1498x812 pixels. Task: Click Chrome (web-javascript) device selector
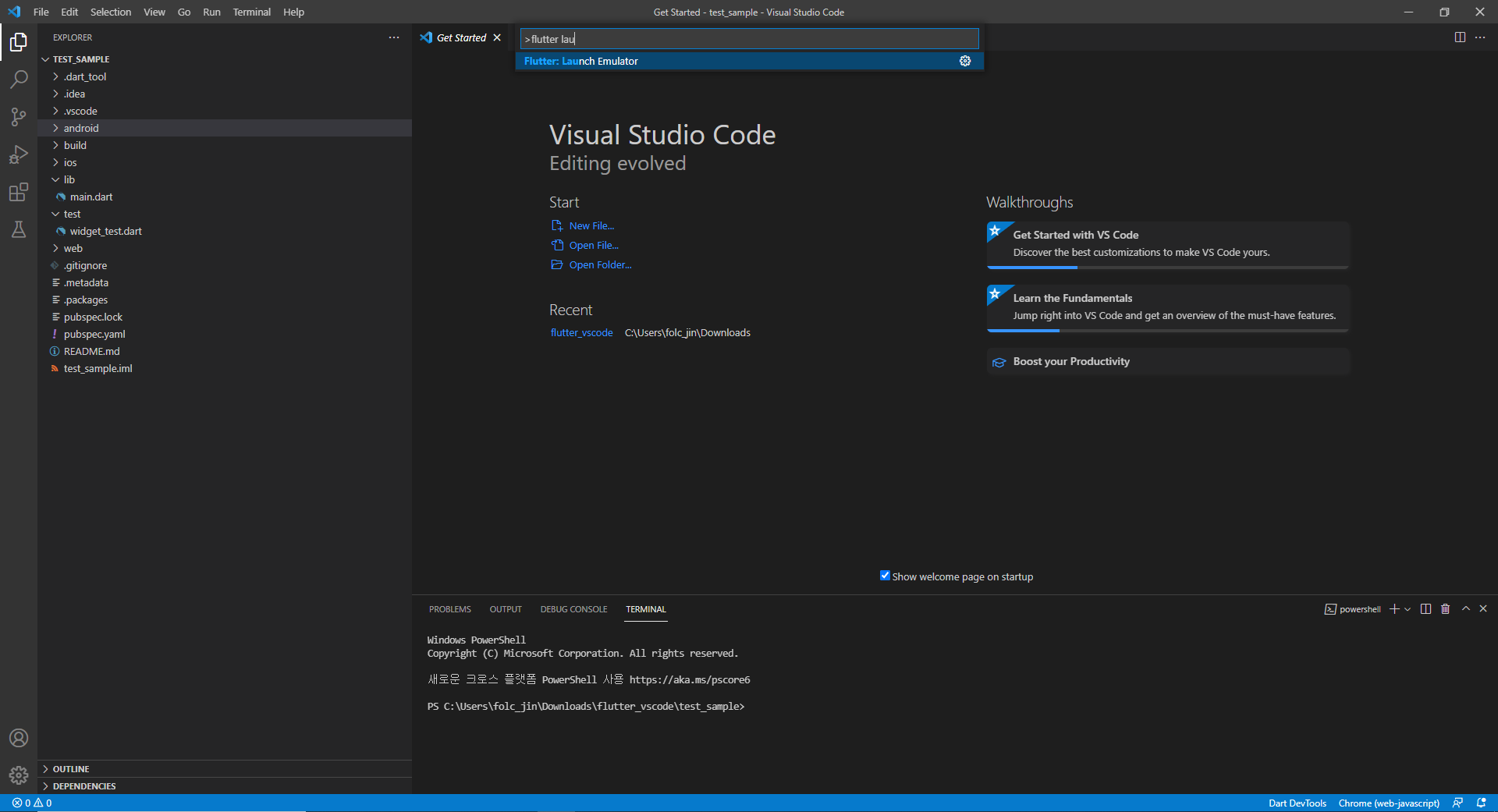tap(1389, 803)
